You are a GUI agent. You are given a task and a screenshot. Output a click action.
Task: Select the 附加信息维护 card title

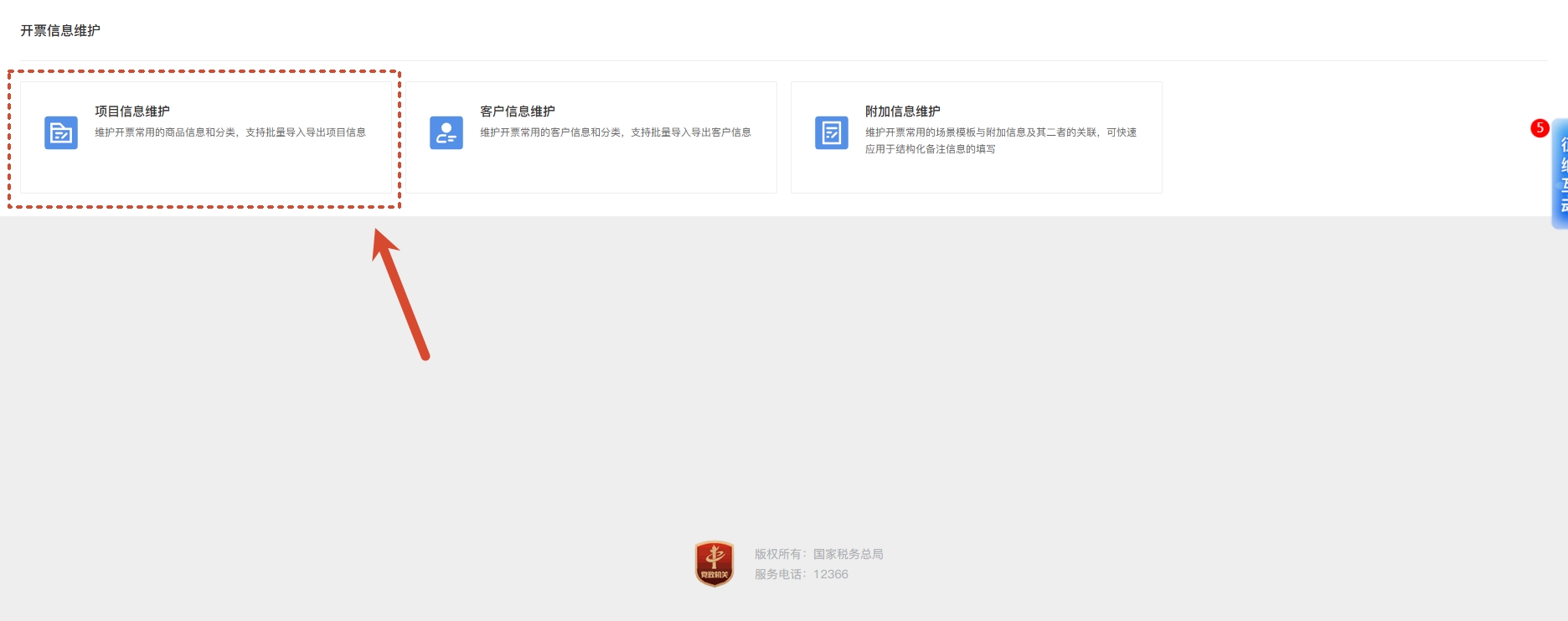tap(903, 111)
